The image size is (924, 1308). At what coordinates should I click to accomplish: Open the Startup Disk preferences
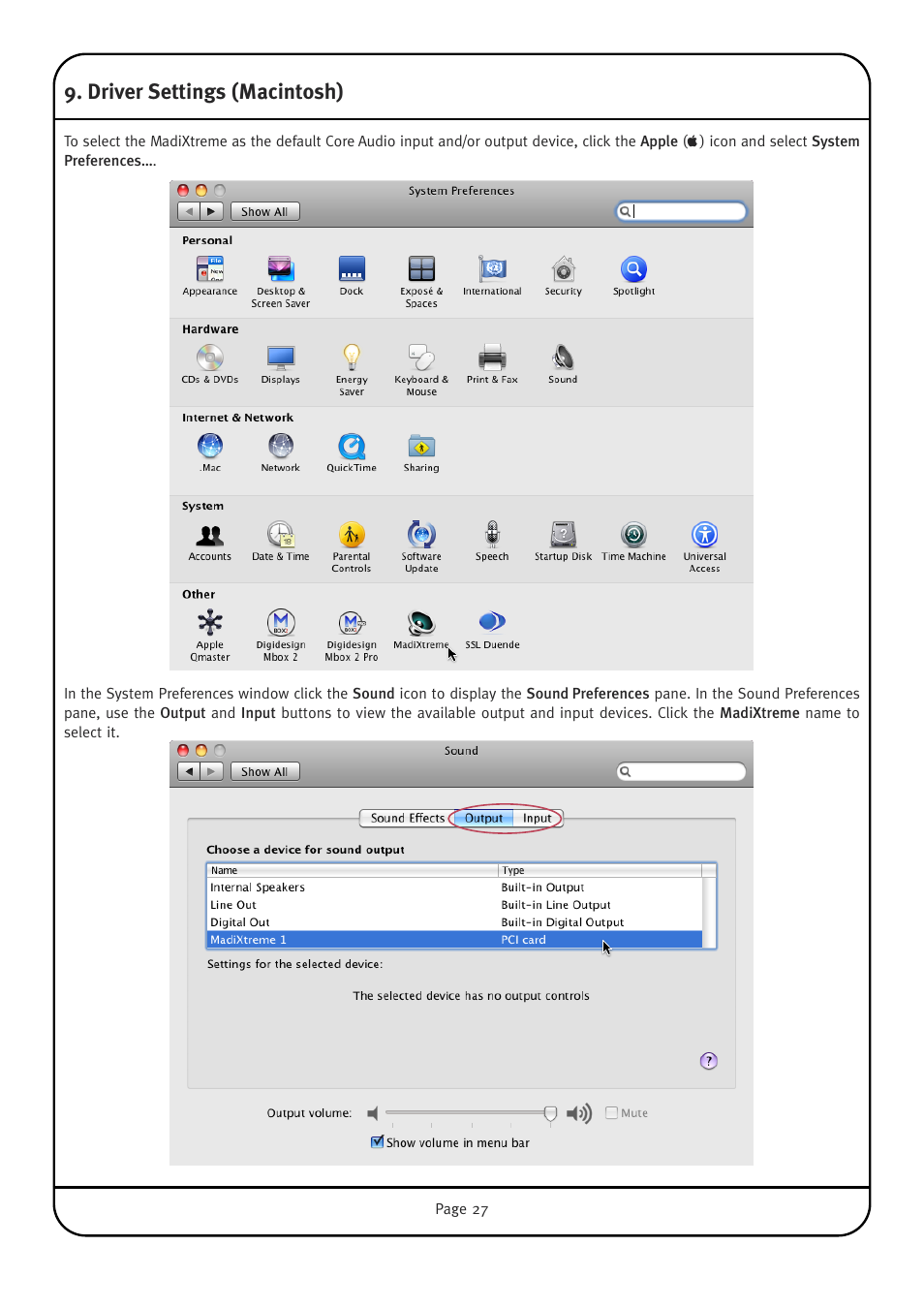pos(564,535)
